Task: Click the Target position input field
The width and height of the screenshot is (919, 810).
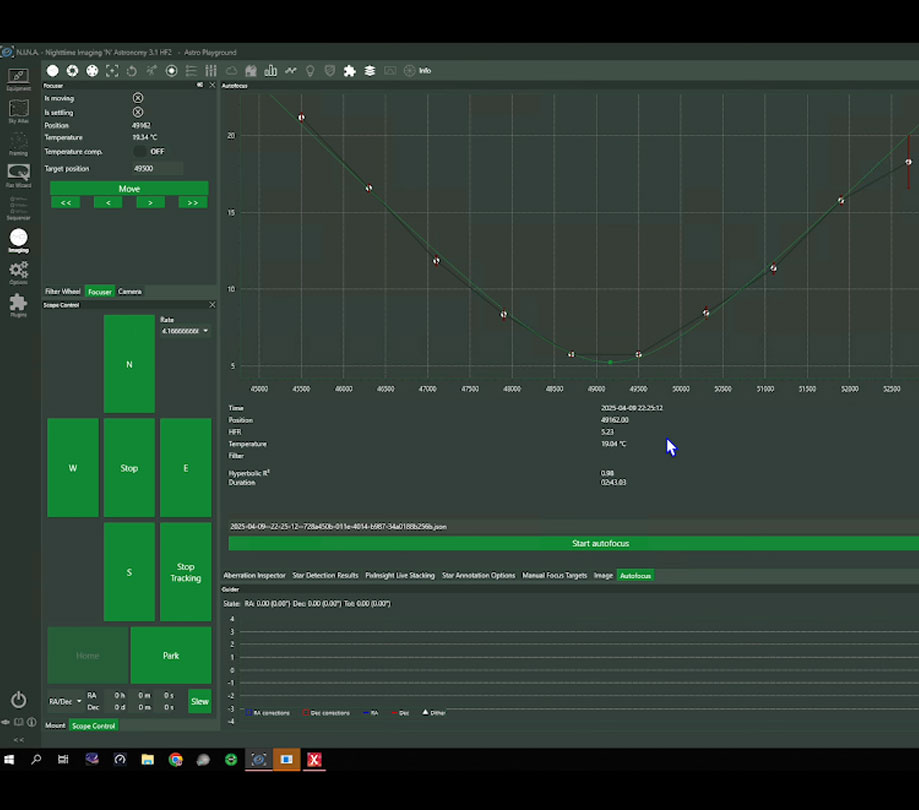Action: pyautogui.click(x=157, y=168)
